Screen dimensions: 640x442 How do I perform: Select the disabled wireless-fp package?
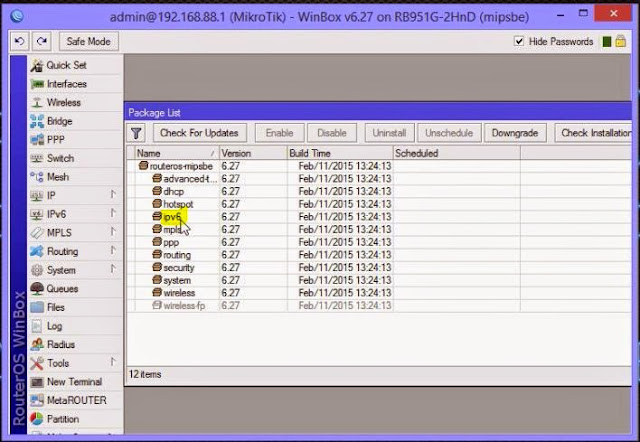(379, 306)
